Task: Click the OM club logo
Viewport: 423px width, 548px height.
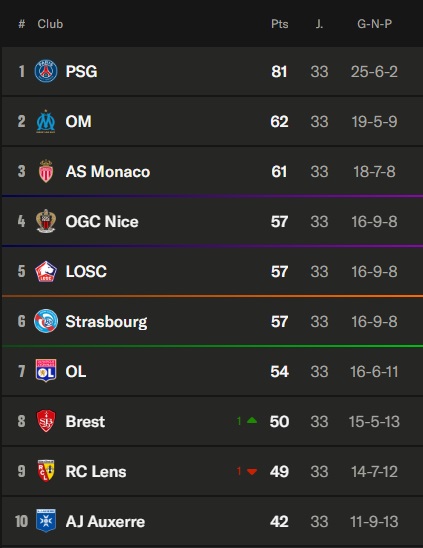Action: [x=46, y=121]
